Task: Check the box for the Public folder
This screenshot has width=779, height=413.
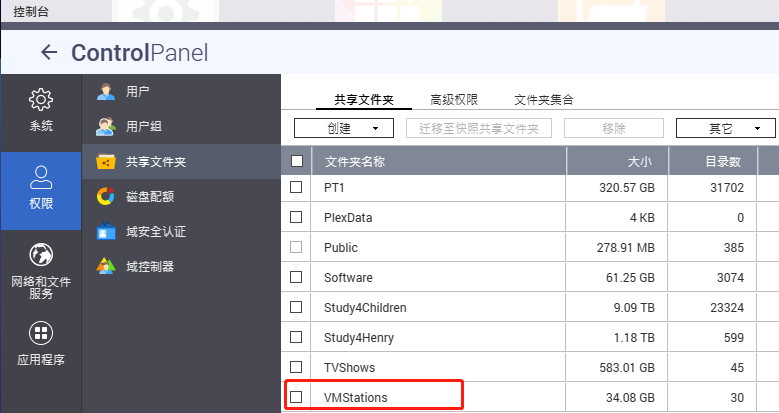Action: 296,247
